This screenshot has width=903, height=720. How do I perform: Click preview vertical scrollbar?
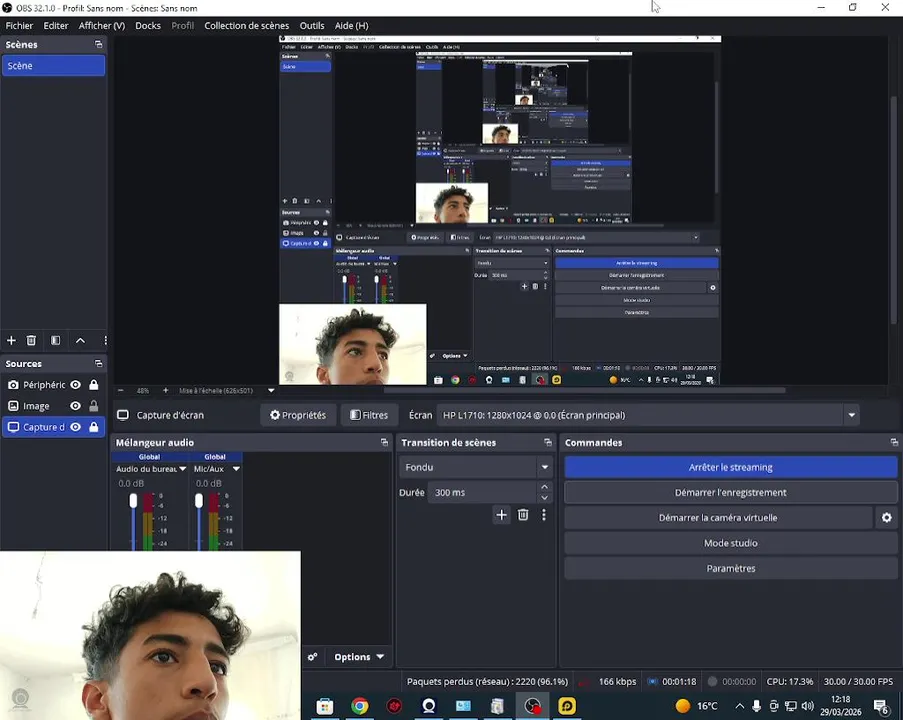pyautogui.click(x=894, y=210)
